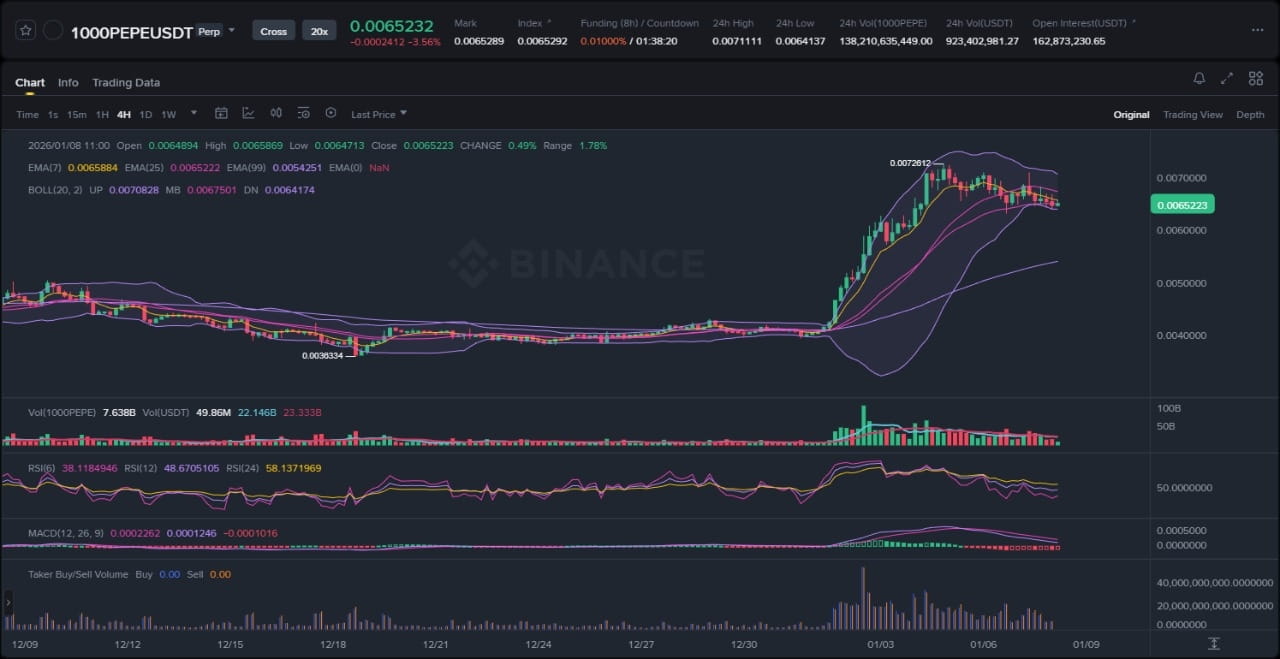Screen dimensions: 1280x659
Task: Open the Info tab
Action: pos(68,82)
